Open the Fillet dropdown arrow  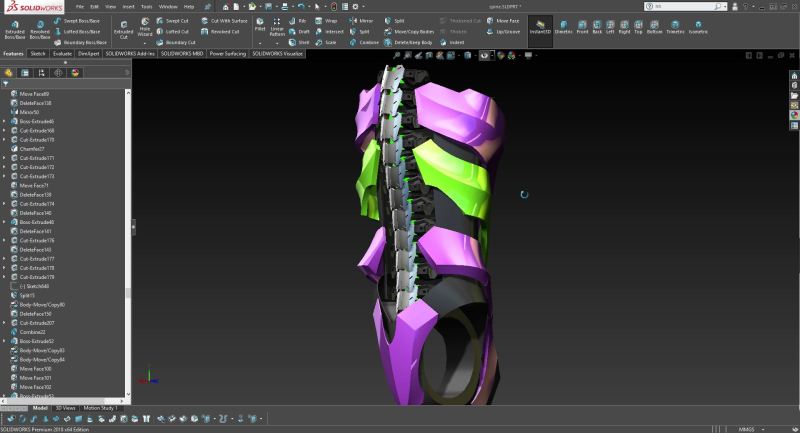pyautogui.click(x=260, y=43)
